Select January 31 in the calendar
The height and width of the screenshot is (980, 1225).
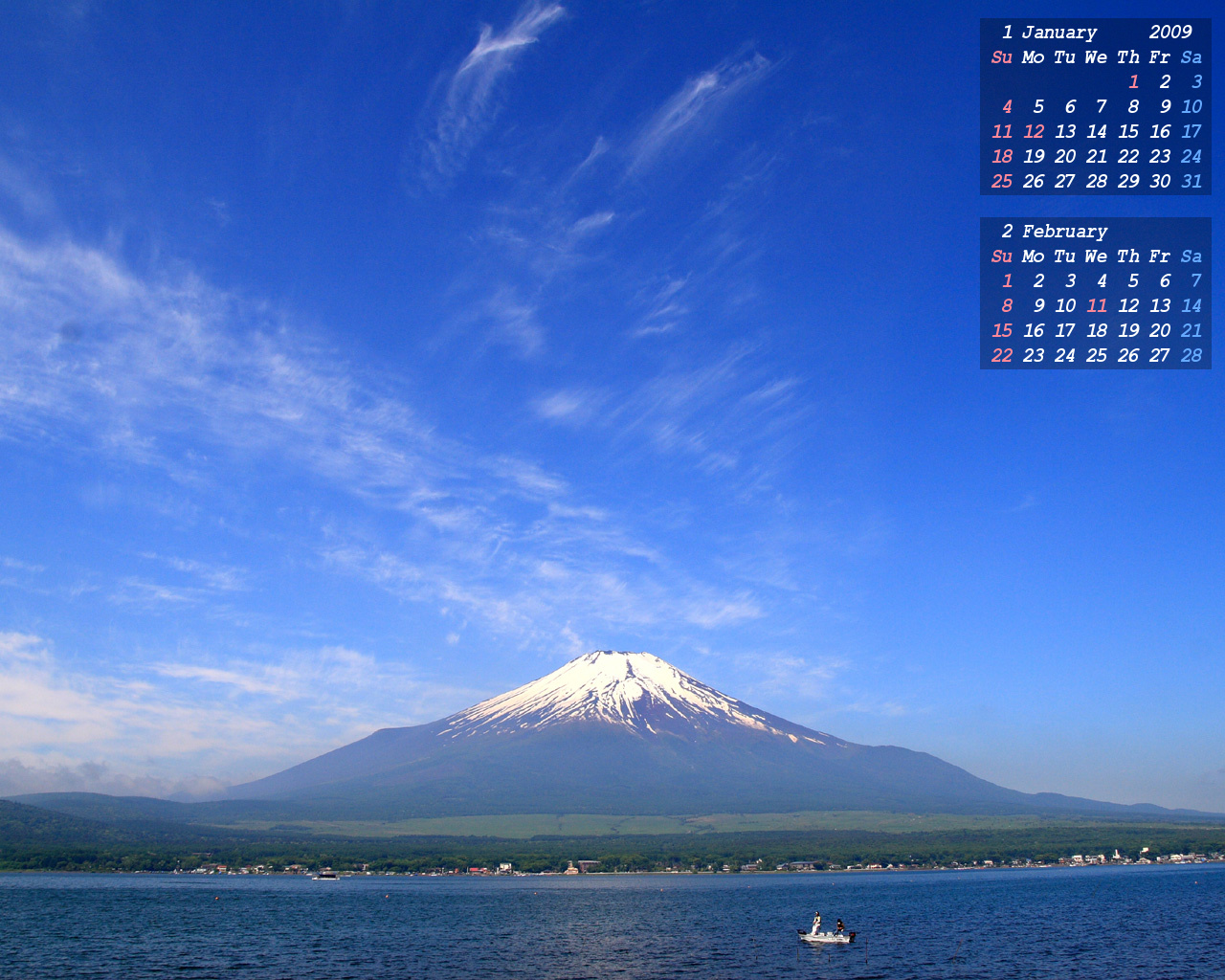1192,182
